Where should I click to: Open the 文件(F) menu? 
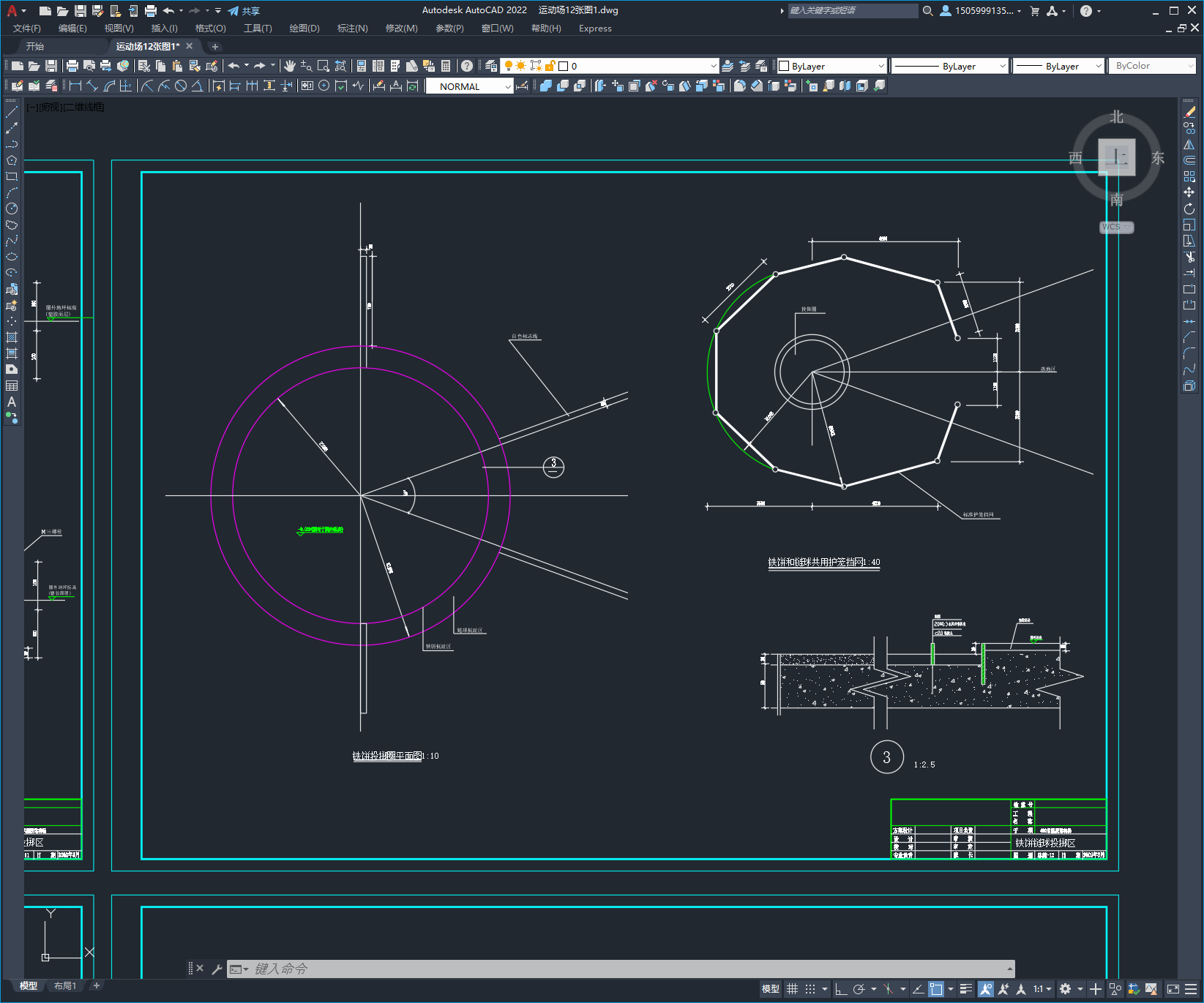tap(27, 29)
